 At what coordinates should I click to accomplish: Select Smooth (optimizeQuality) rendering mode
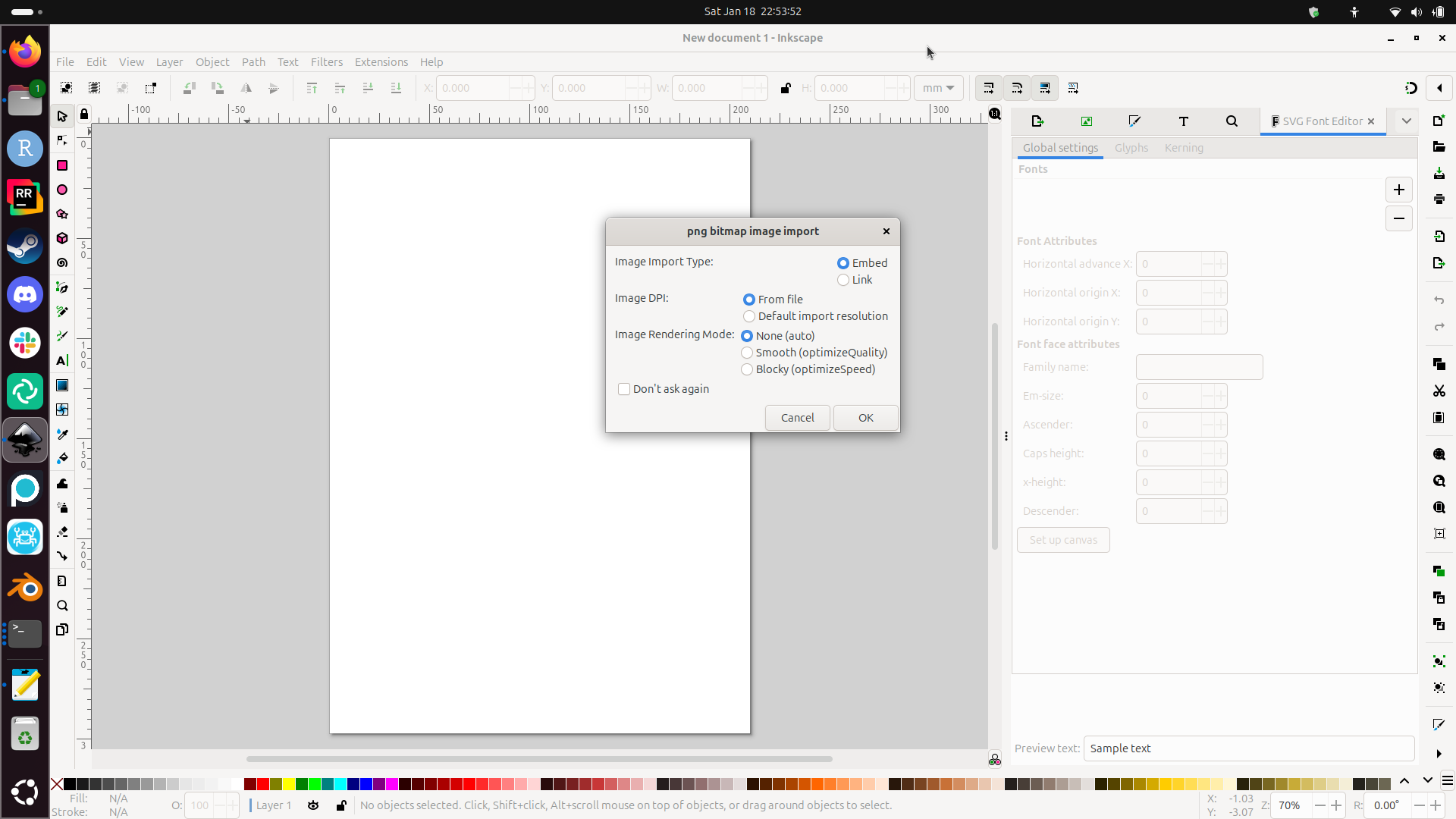(x=814, y=353)
